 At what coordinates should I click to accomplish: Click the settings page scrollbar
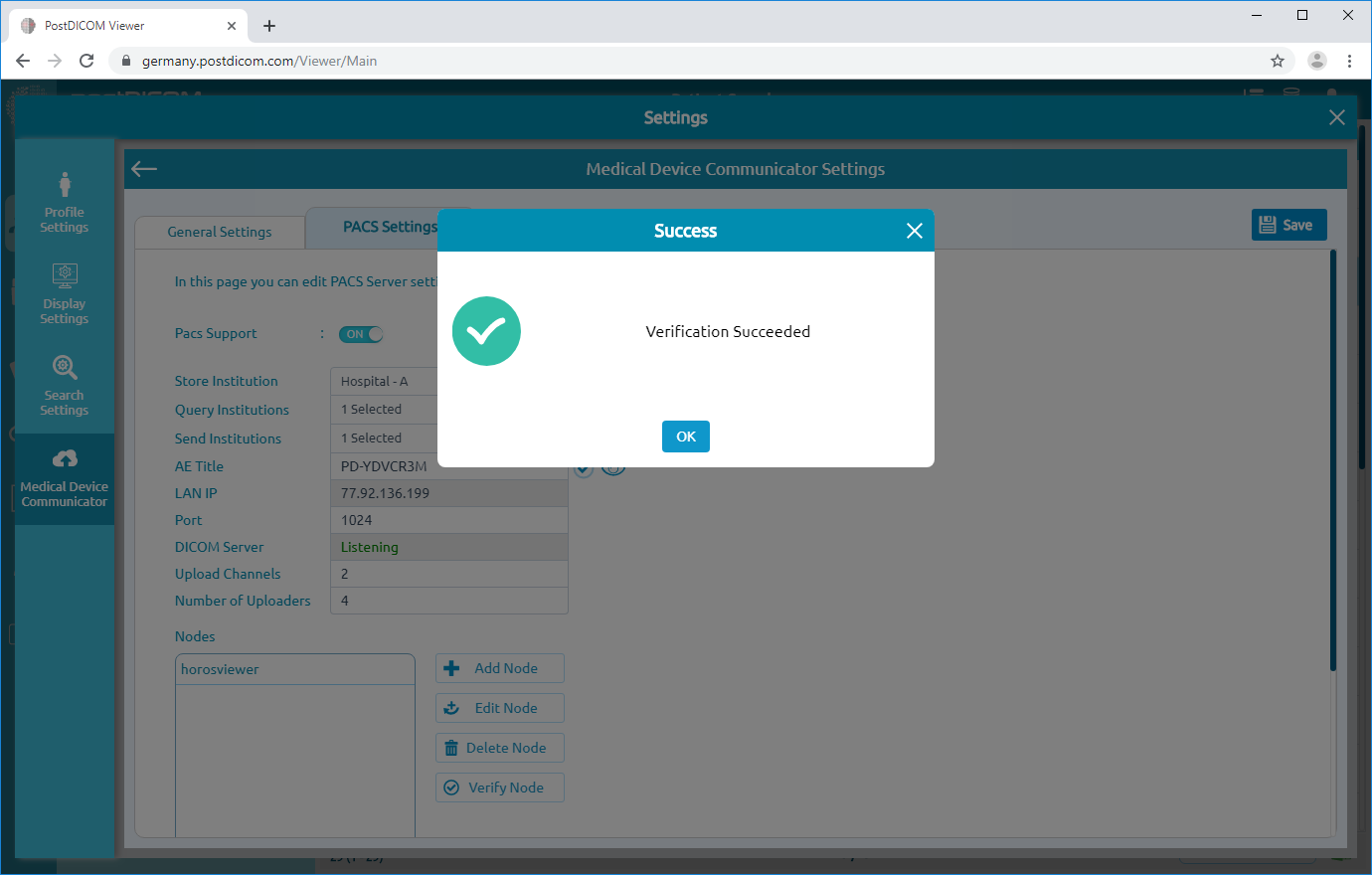coord(1333,460)
